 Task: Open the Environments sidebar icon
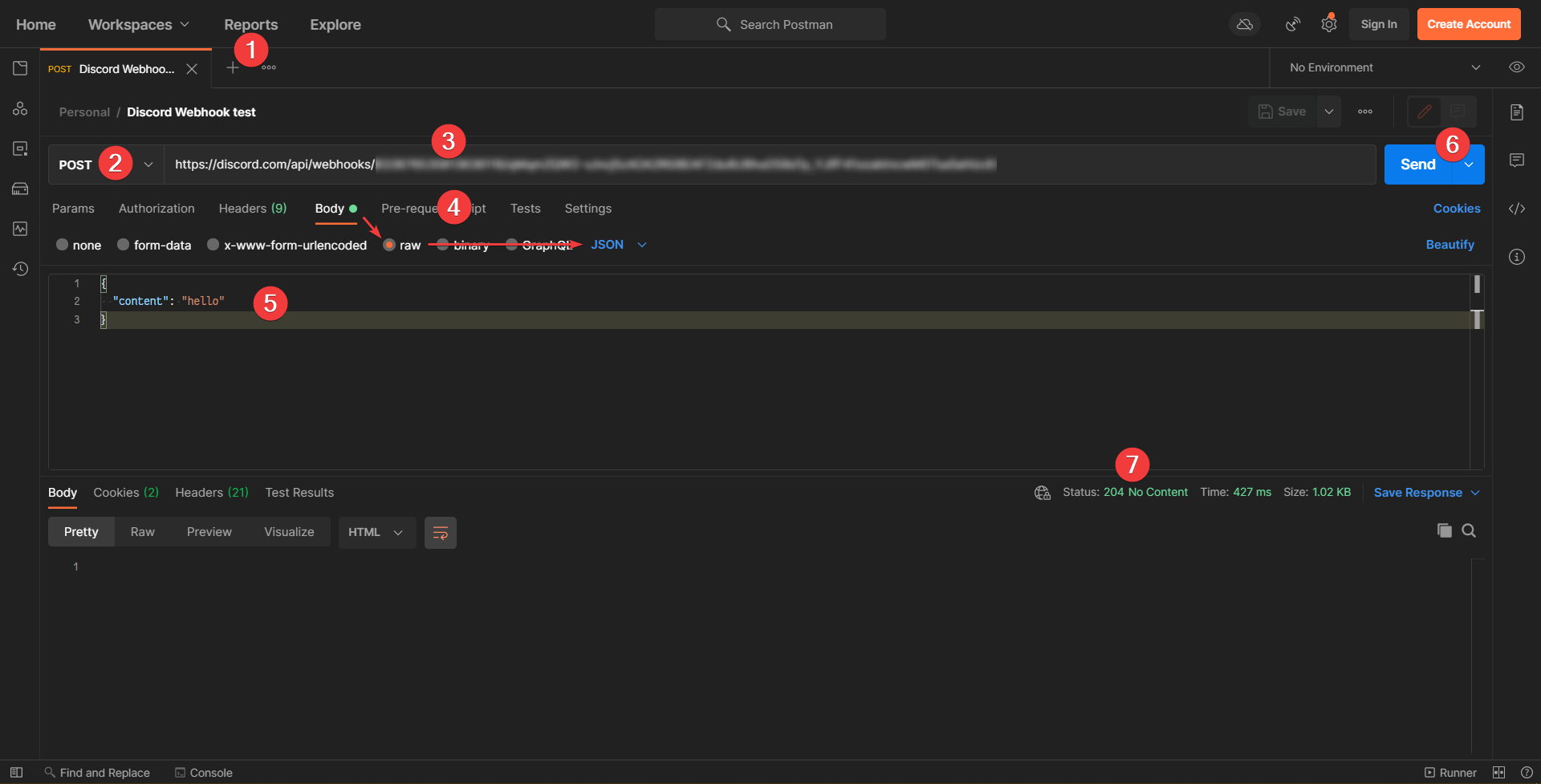(20, 148)
